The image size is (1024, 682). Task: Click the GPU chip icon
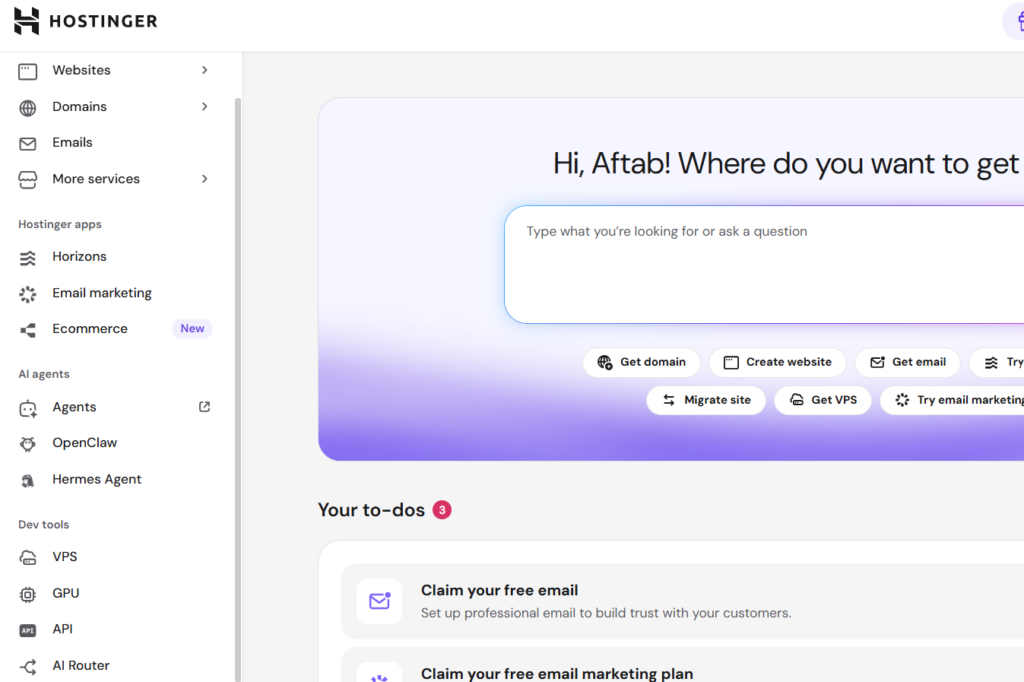[27, 594]
